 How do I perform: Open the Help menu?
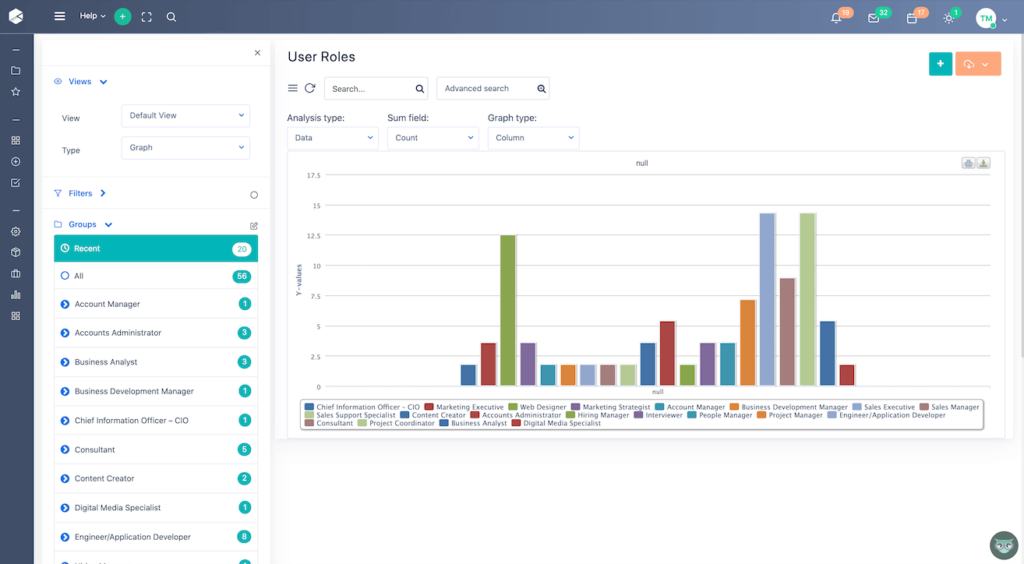click(x=92, y=16)
